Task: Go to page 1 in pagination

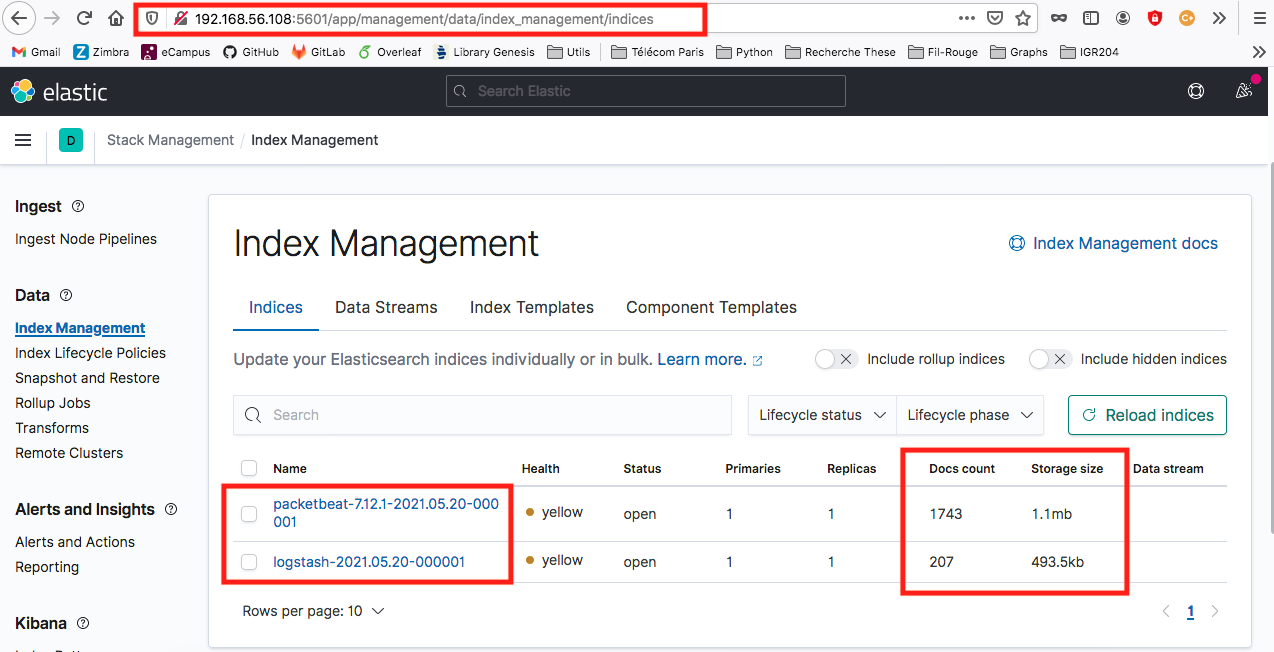Action: click(1190, 612)
